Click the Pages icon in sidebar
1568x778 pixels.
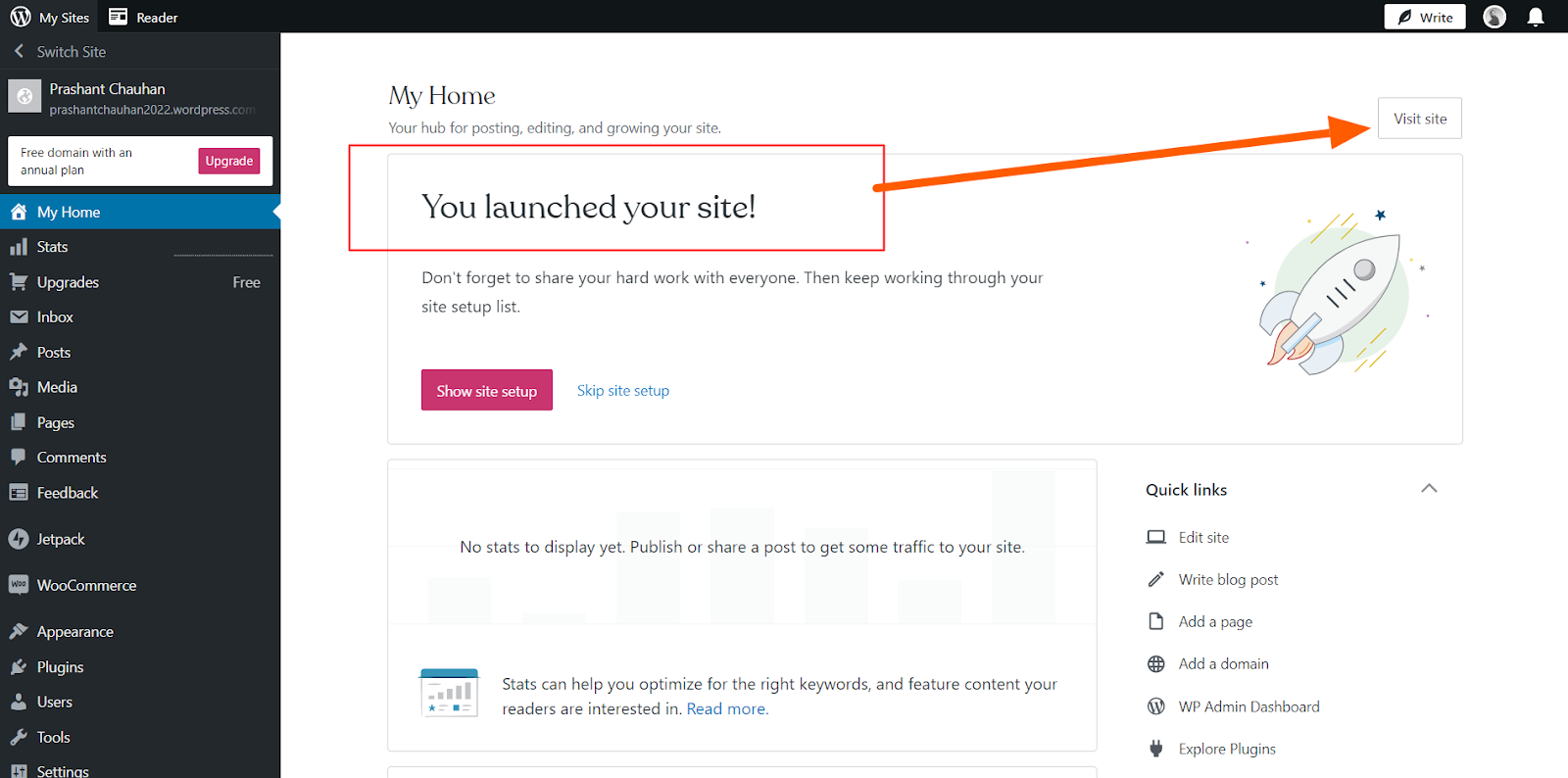(19, 422)
